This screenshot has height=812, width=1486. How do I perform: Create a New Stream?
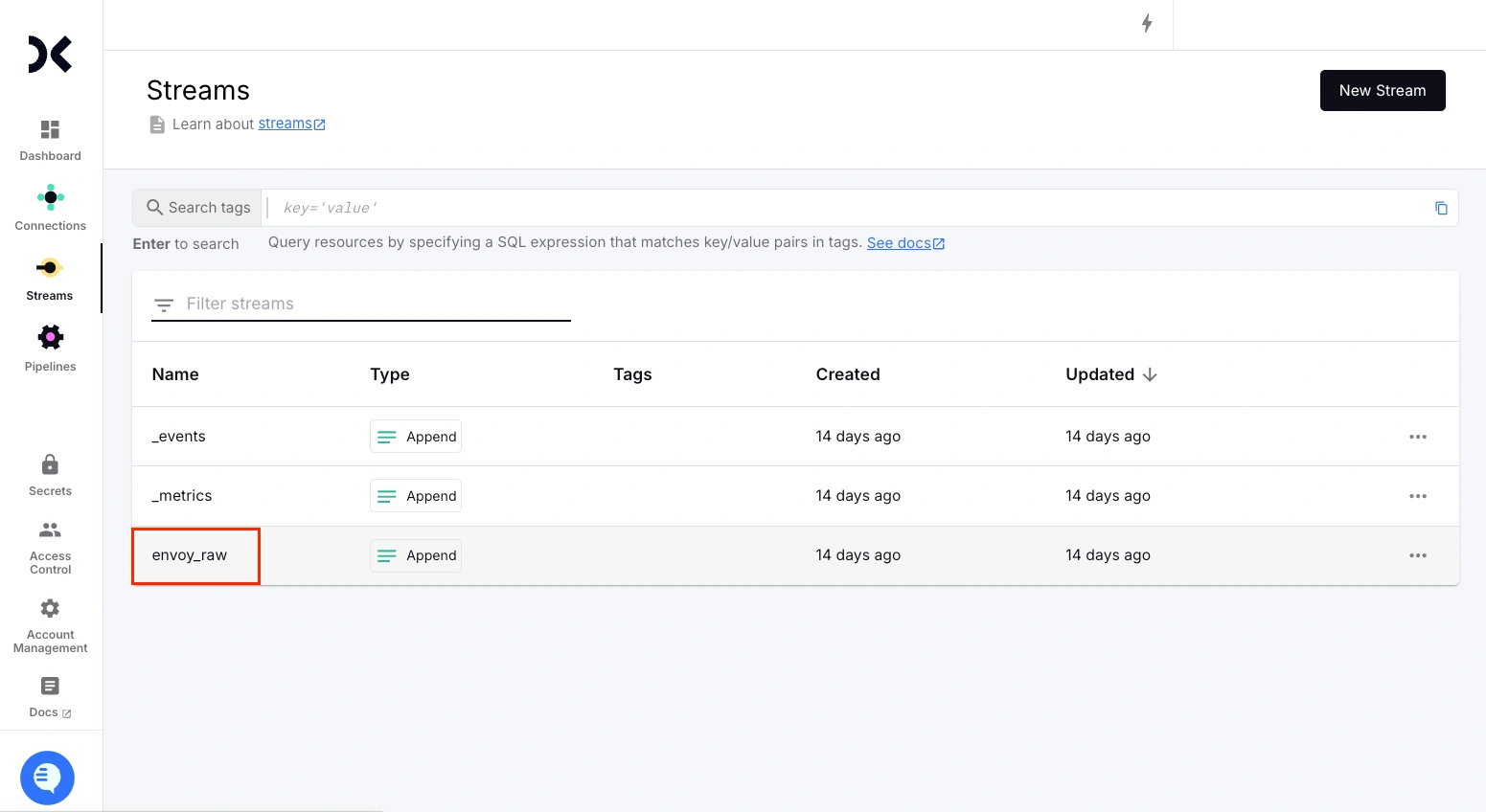coord(1383,91)
